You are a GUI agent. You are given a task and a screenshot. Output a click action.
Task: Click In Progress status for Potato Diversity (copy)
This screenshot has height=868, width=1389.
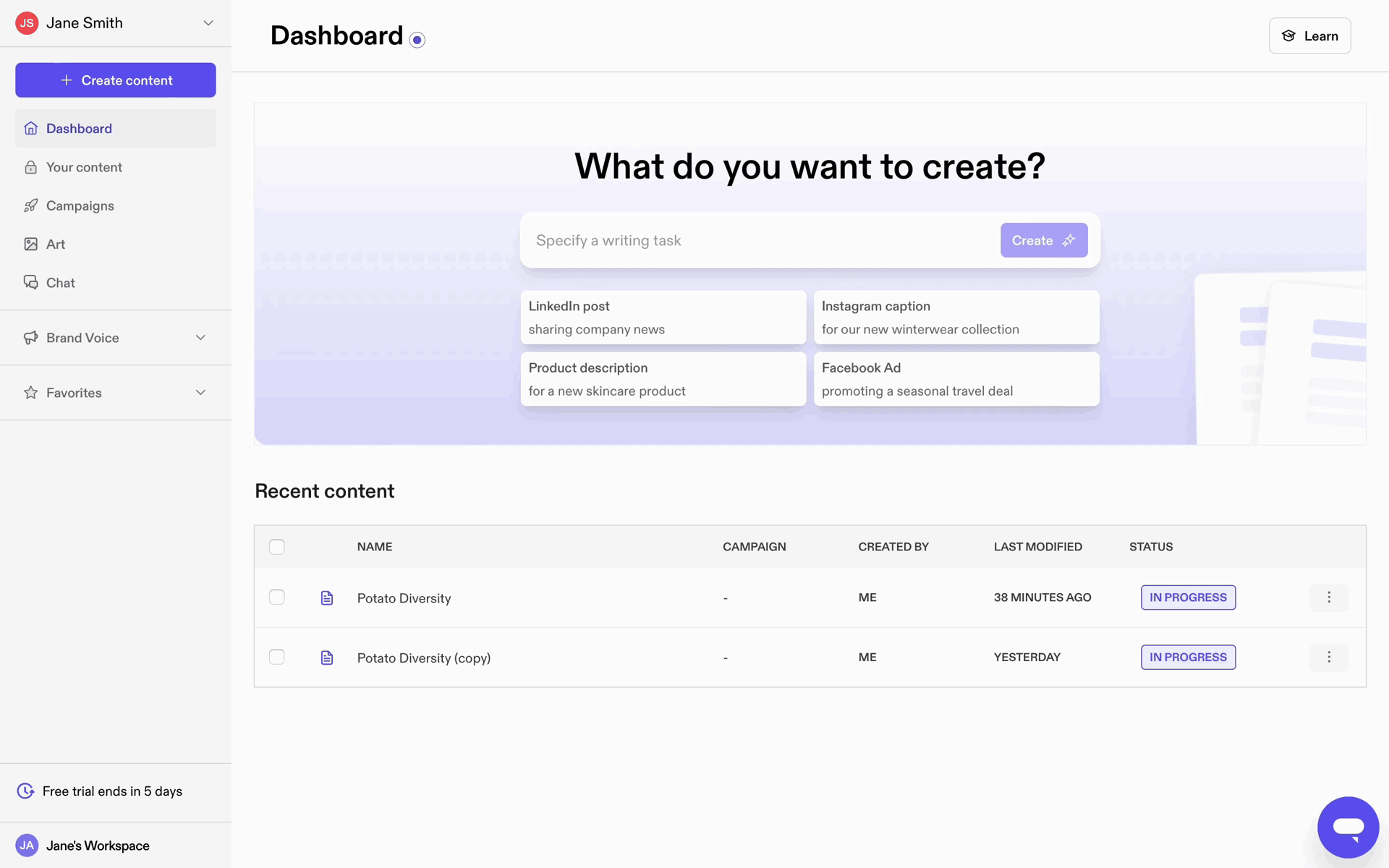point(1188,658)
